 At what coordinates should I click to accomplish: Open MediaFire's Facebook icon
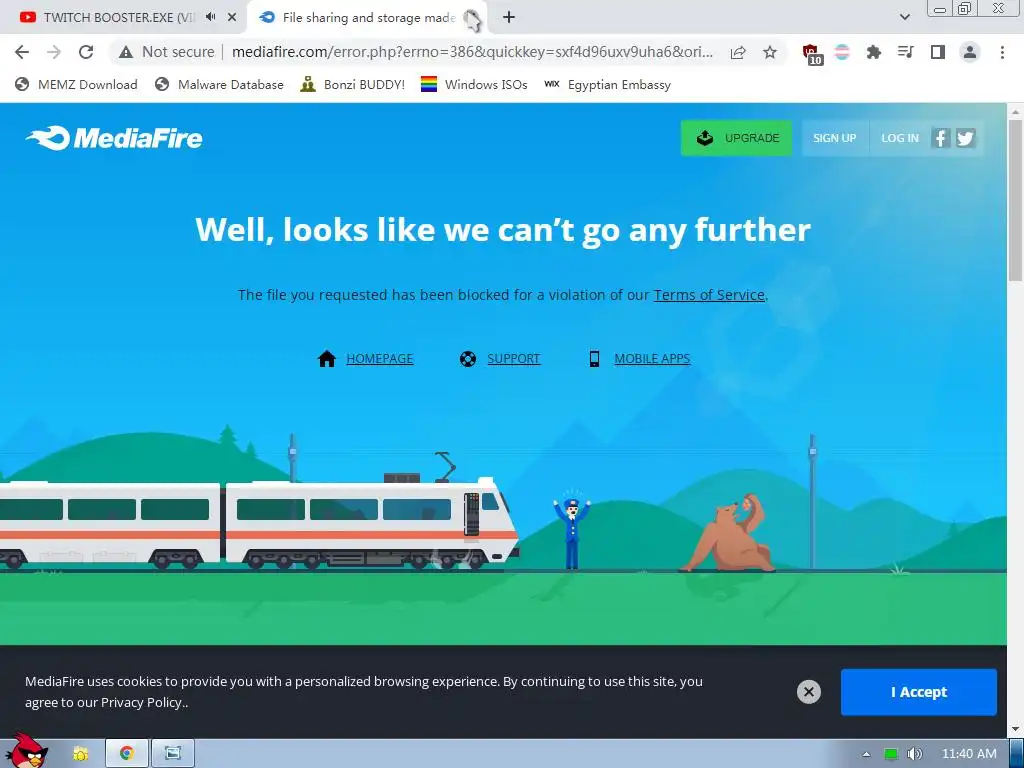click(x=940, y=138)
